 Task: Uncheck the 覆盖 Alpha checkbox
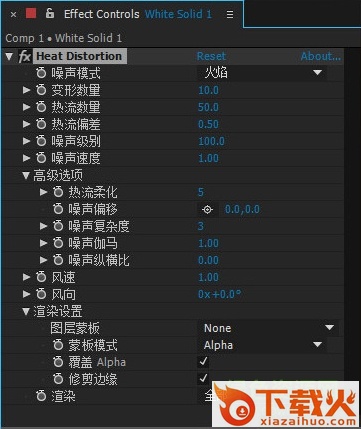pyautogui.click(x=203, y=361)
